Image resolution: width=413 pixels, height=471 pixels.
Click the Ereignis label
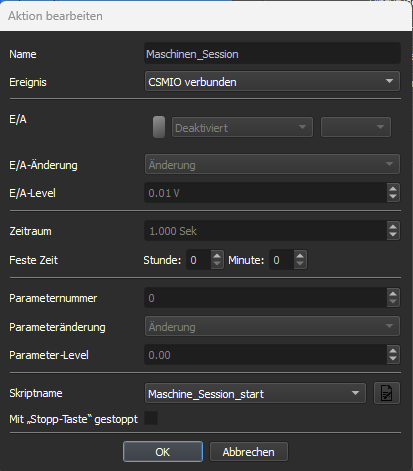tap(28, 82)
